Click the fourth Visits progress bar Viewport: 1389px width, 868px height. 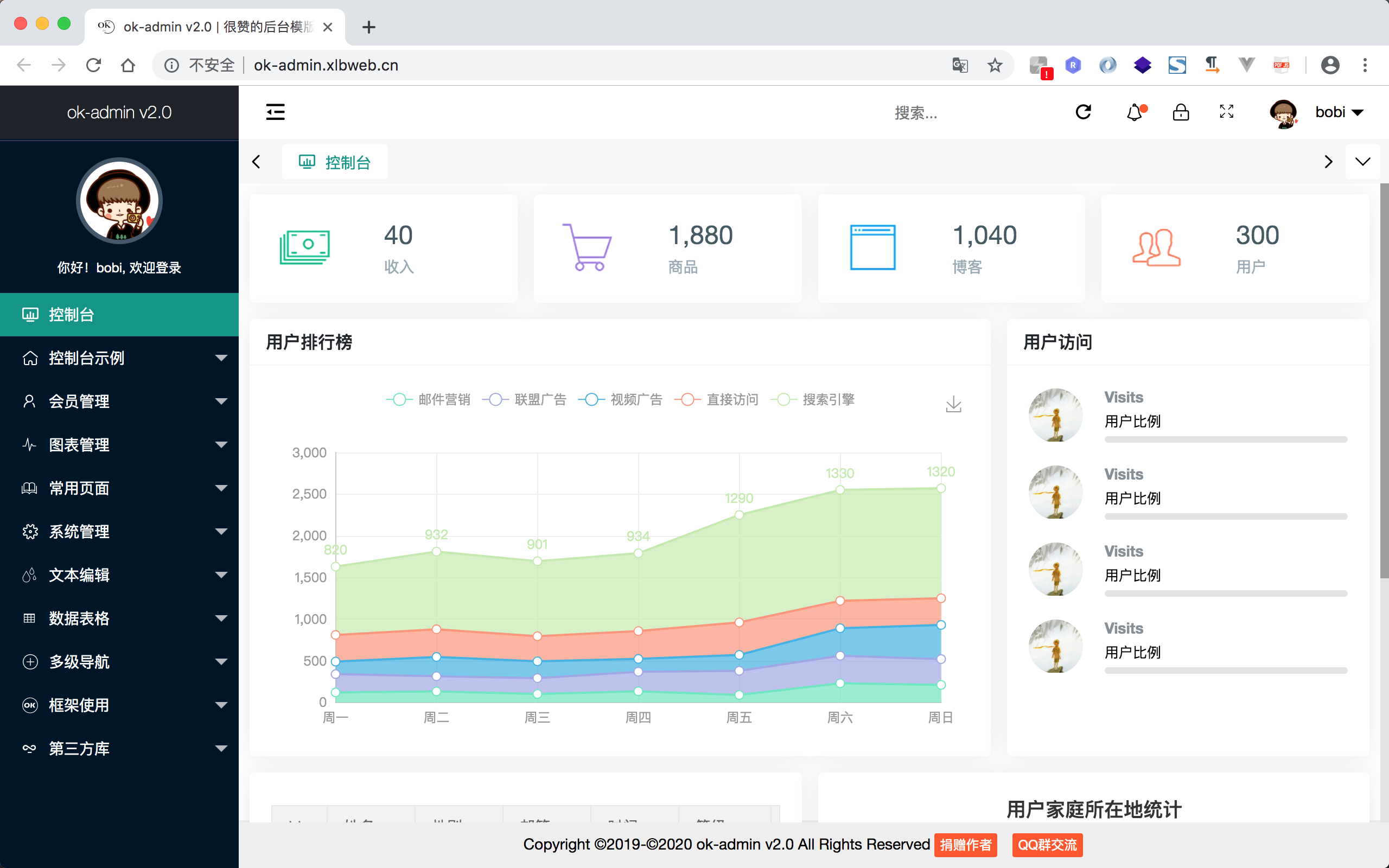click(x=1226, y=671)
